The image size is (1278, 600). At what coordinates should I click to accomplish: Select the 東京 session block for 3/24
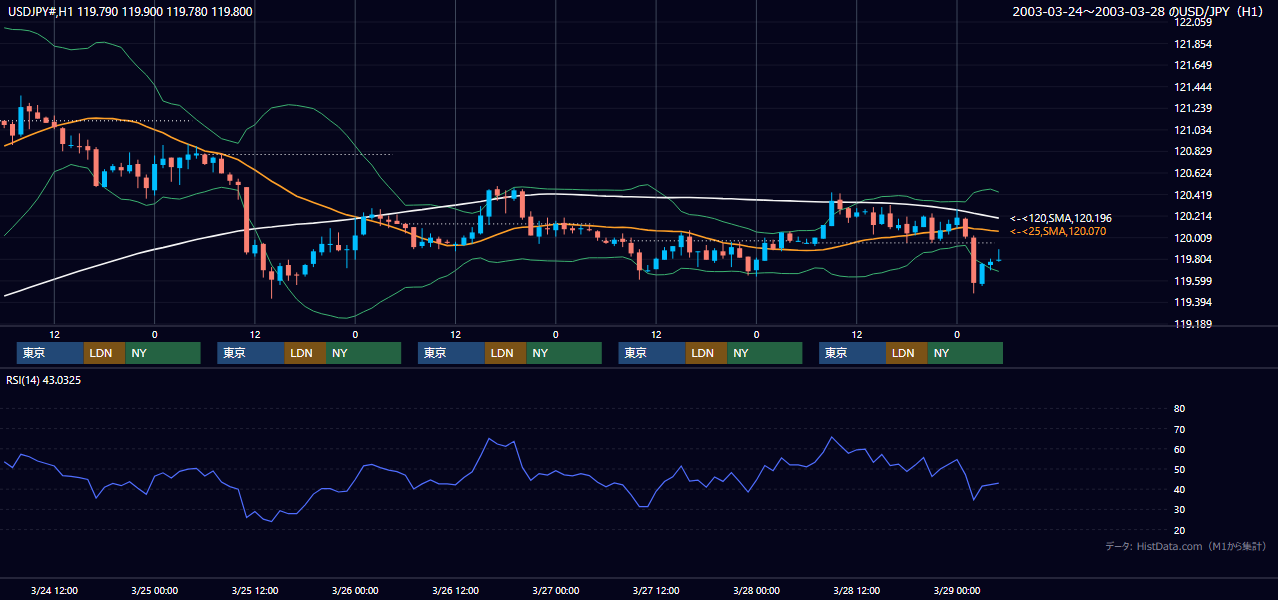click(50, 353)
